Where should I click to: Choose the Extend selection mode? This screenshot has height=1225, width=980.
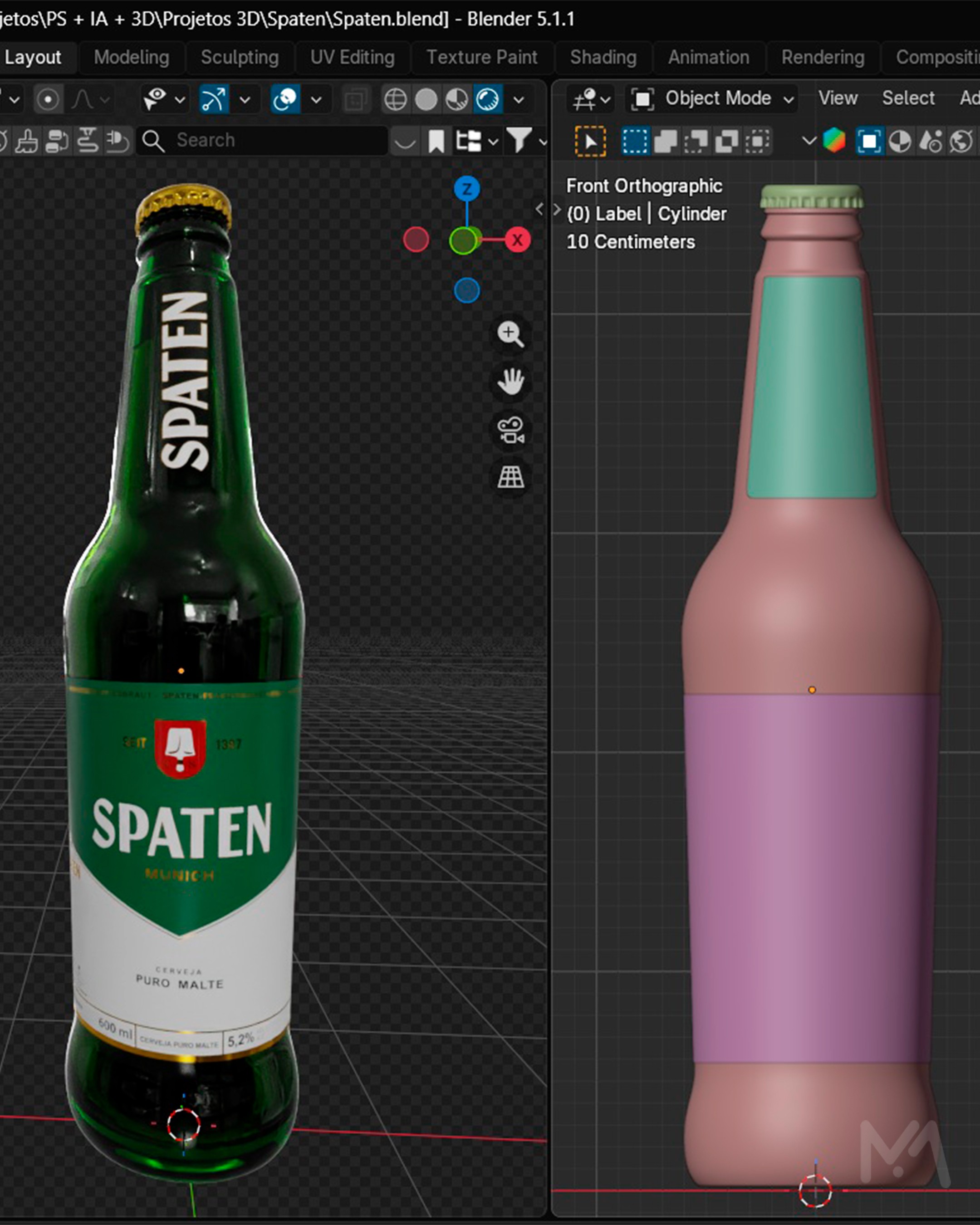click(665, 141)
